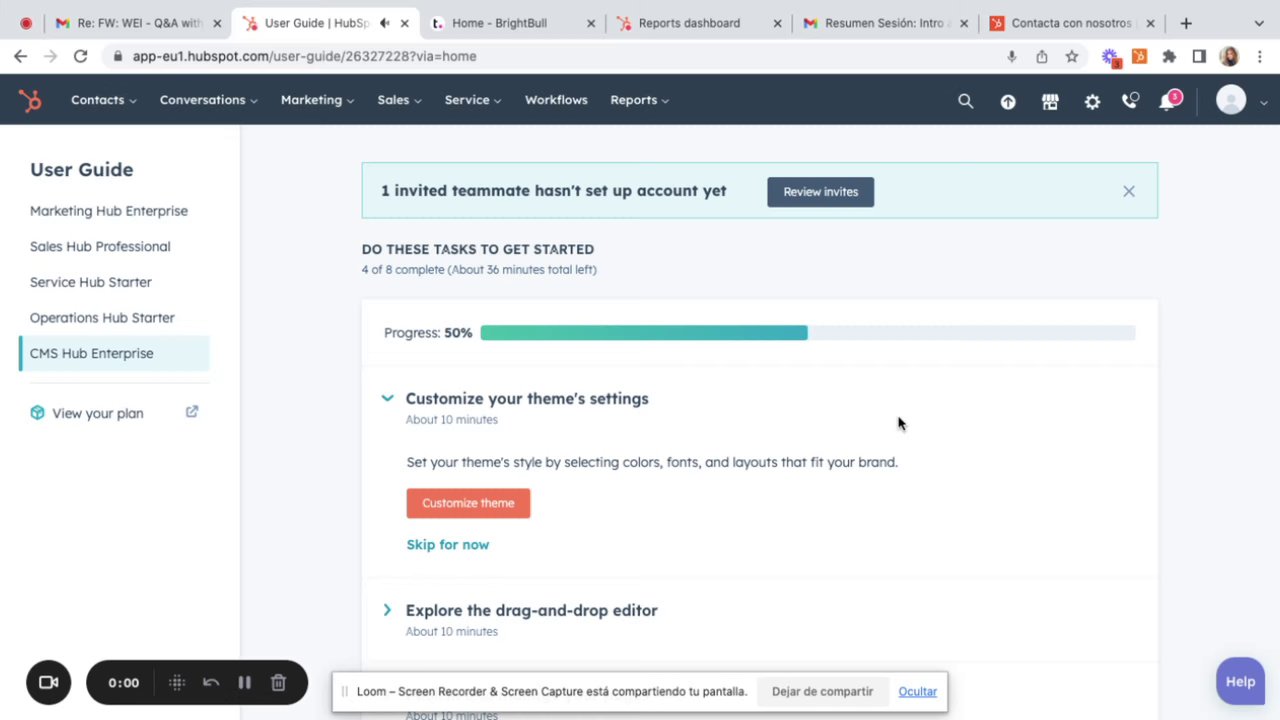Switch to Re: FW: WEI Gmail tab
1280x720 pixels.
point(139,23)
